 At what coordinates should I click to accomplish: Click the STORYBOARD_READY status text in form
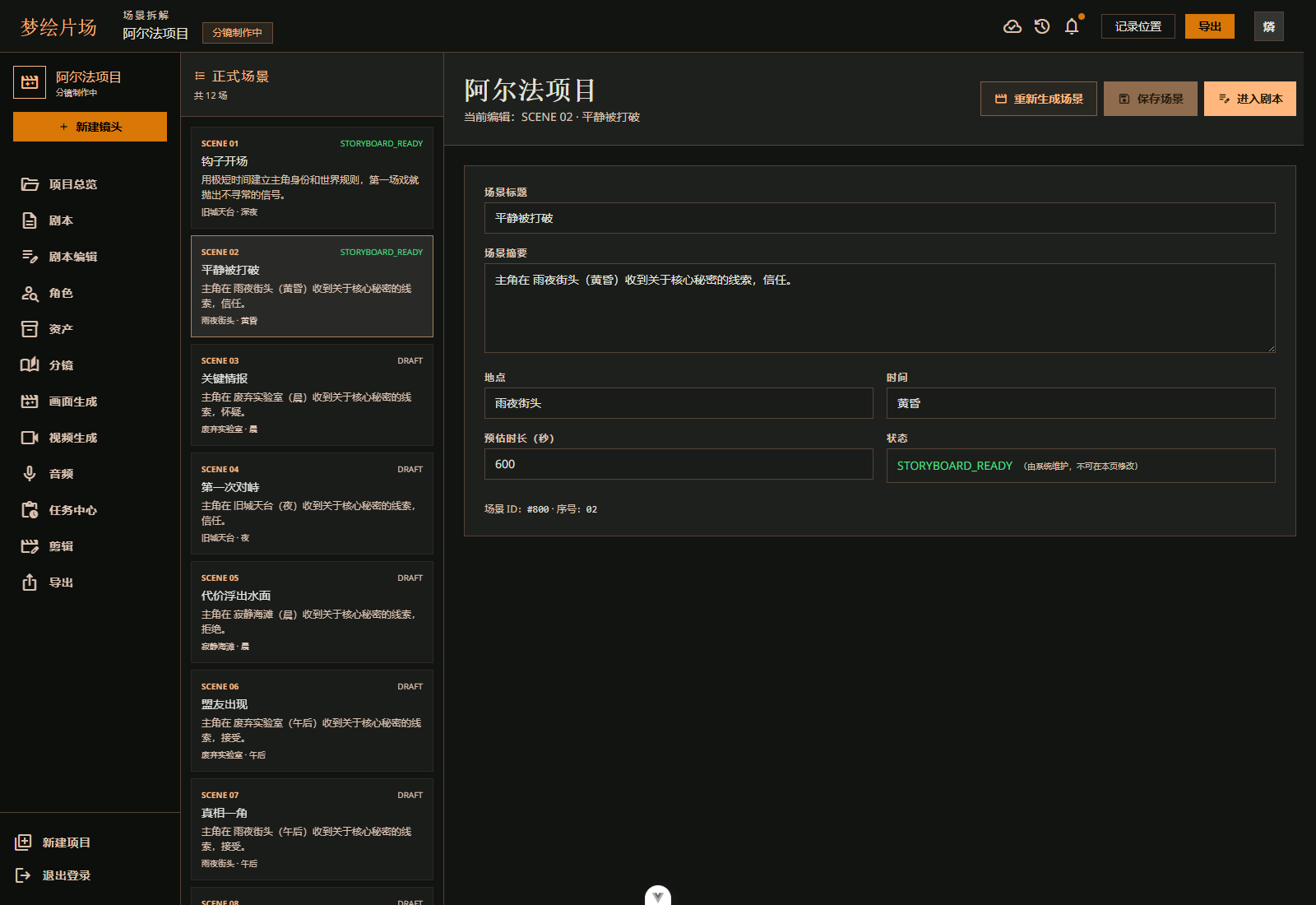click(954, 466)
